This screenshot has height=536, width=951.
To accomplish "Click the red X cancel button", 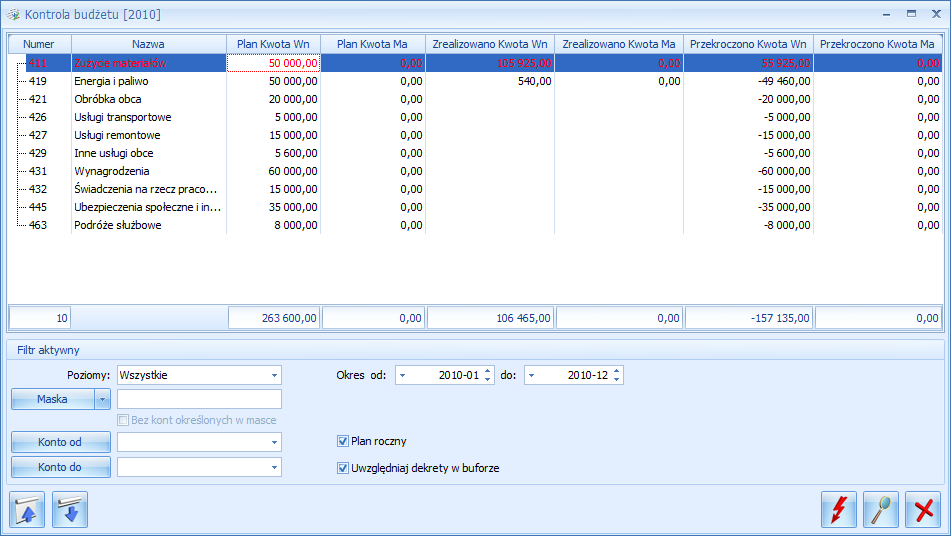I will [x=923, y=509].
